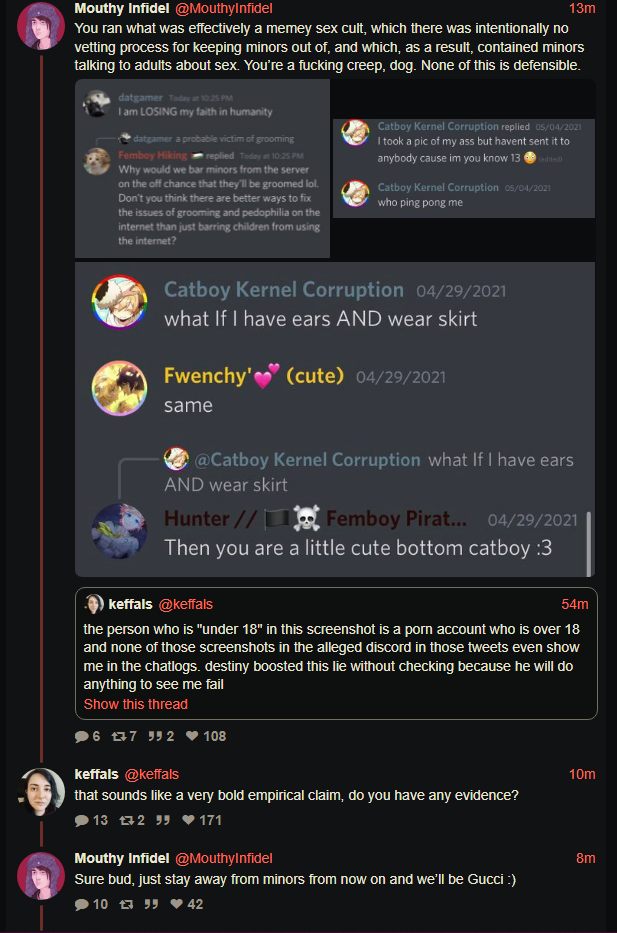Retweet the 'stay away from minors' tweet
The height and width of the screenshot is (933, 617).
tap(126, 904)
